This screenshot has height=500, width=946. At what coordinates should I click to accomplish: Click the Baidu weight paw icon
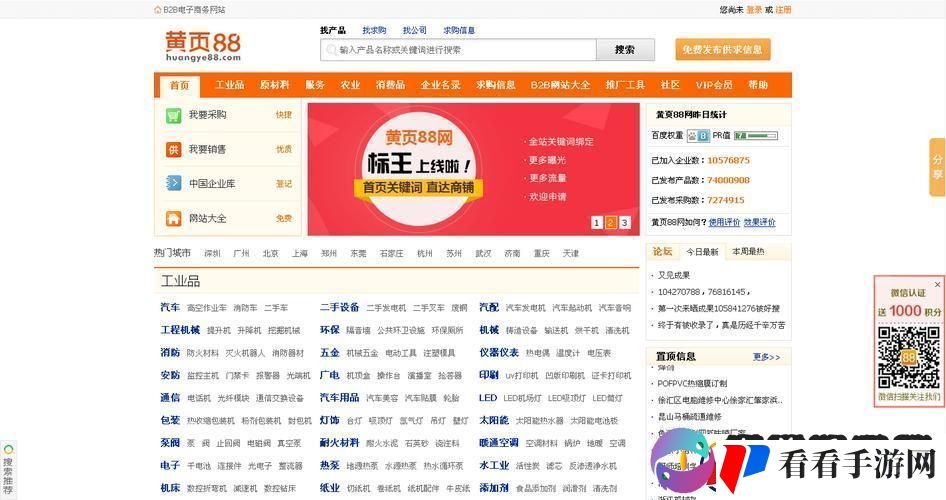pos(692,136)
